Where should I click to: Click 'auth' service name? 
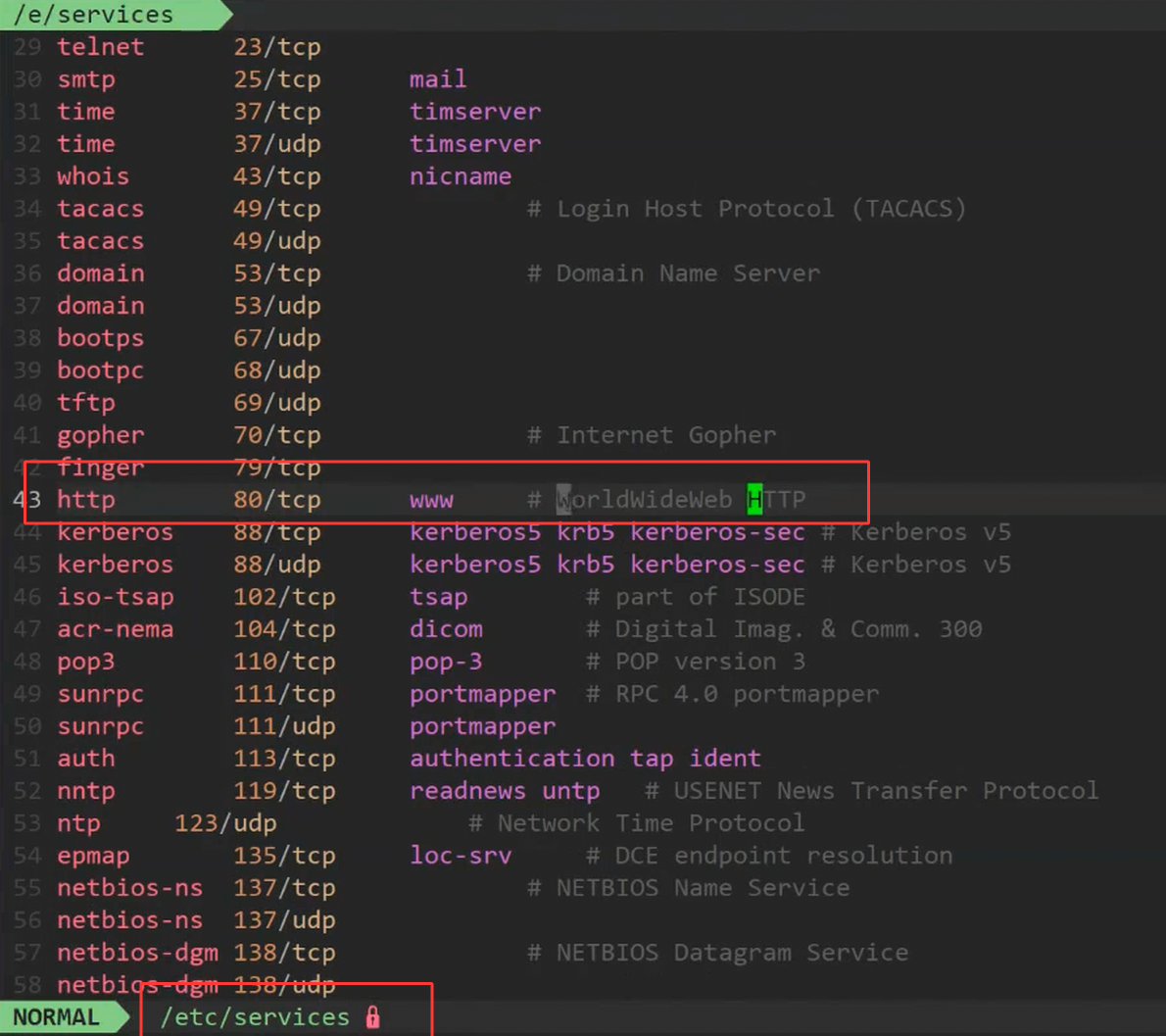point(86,759)
